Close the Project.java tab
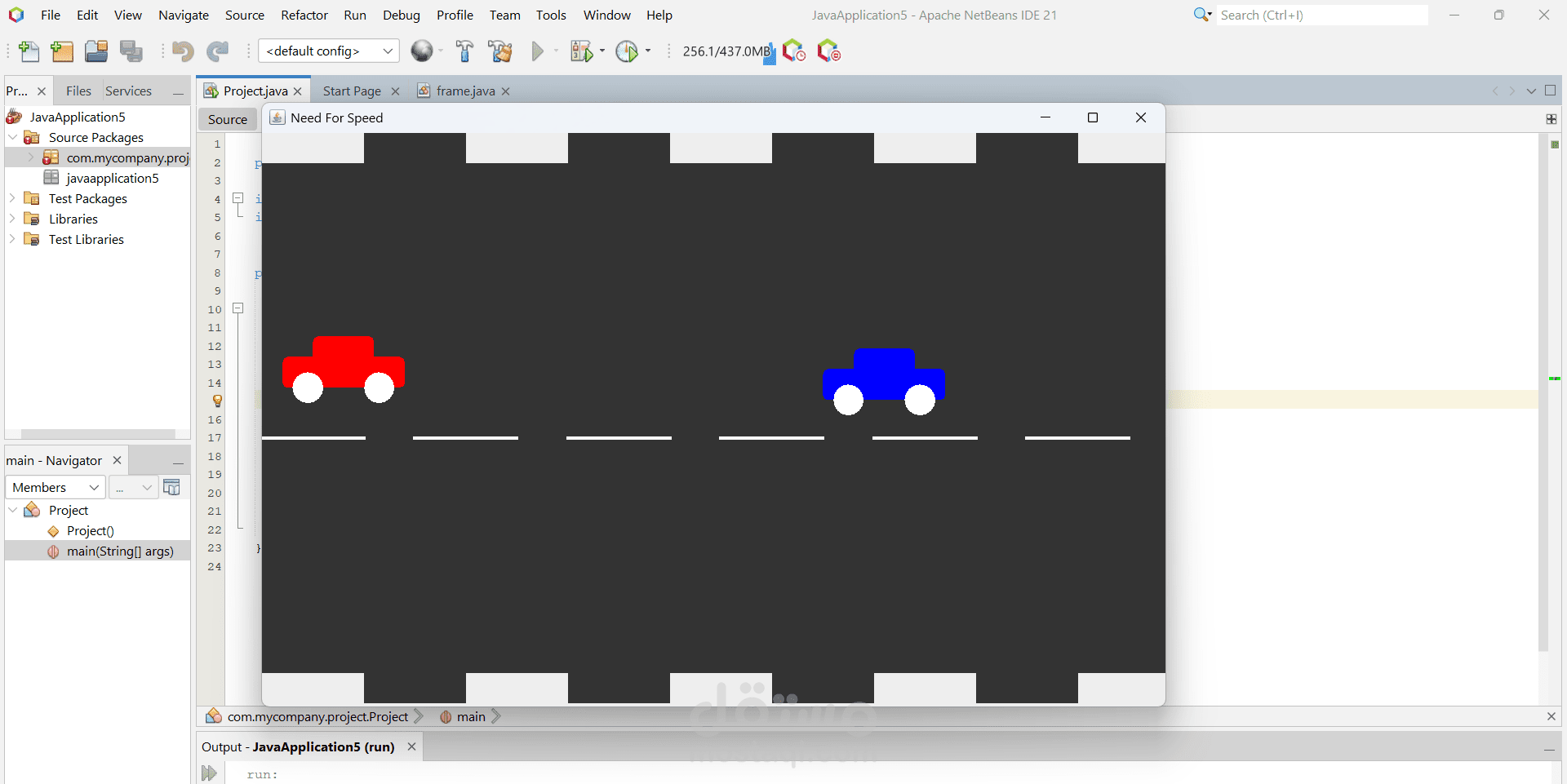The image size is (1567, 784). (298, 91)
